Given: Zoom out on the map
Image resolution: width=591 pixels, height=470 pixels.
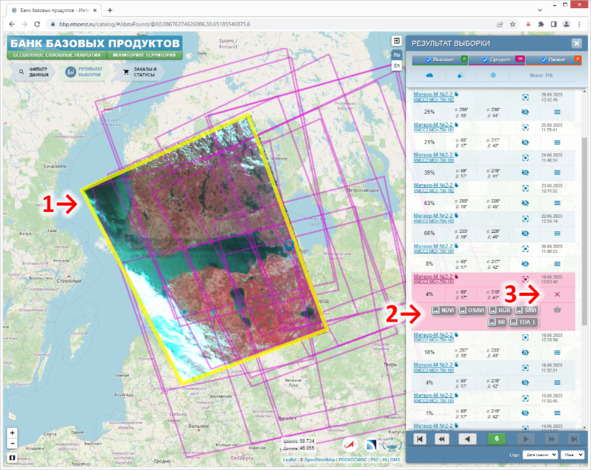Looking at the screenshot, I should [x=12, y=443].
